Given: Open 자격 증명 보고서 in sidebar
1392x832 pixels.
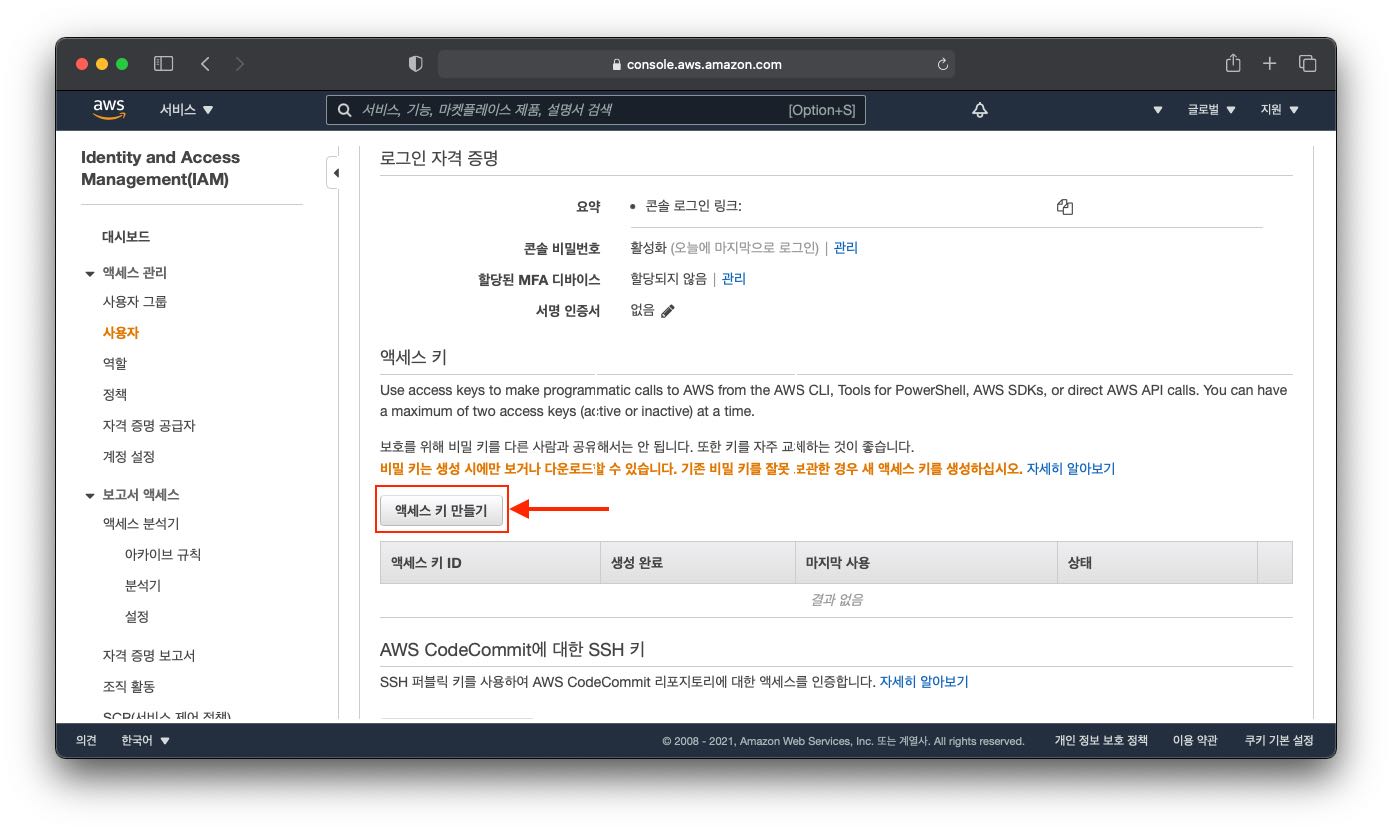Looking at the screenshot, I should [x=149, y=656].
